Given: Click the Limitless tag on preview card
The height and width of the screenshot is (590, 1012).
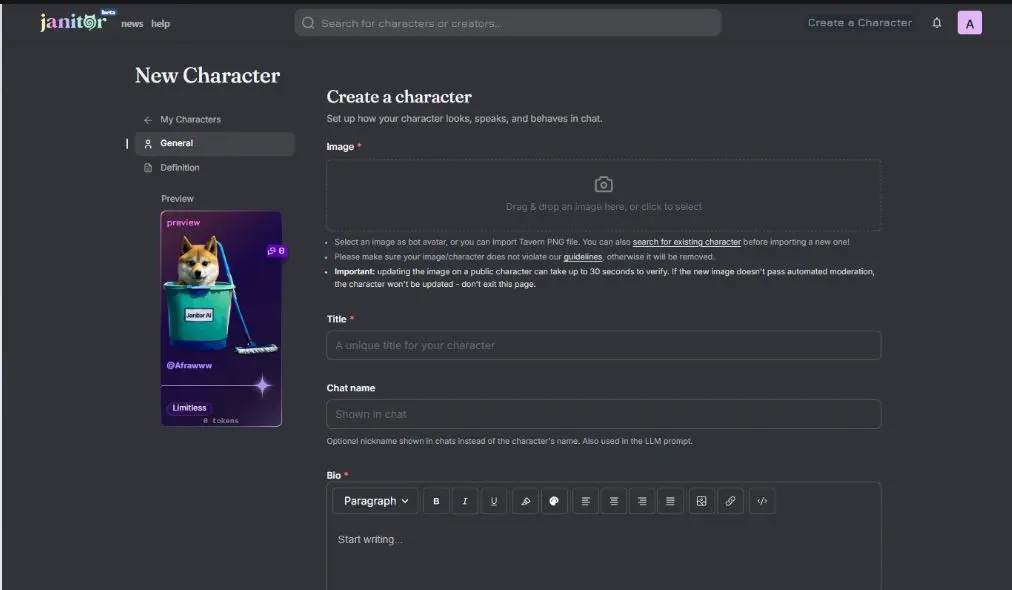Looking at the screenshot, I should click(189, 408).
